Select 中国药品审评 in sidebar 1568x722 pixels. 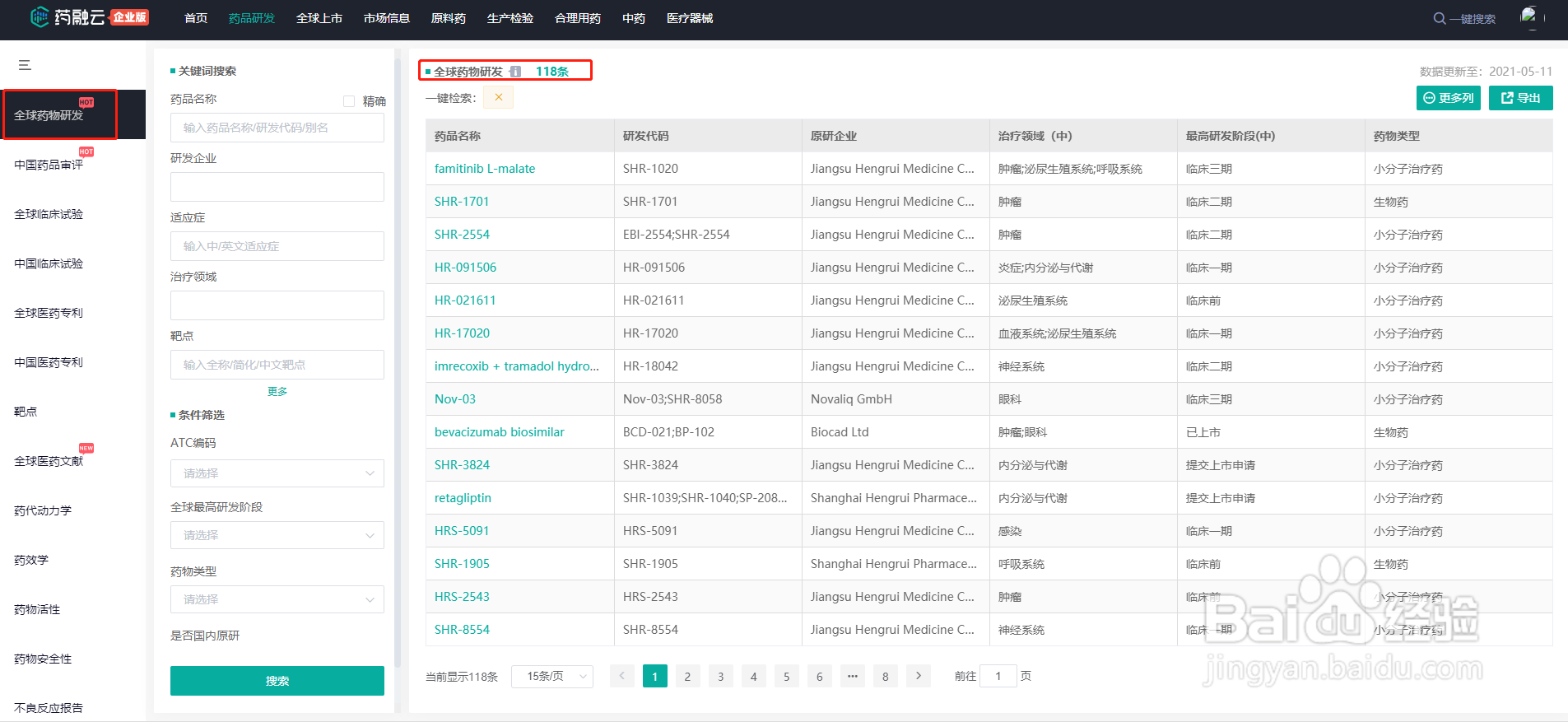click(x=49, y=165)
